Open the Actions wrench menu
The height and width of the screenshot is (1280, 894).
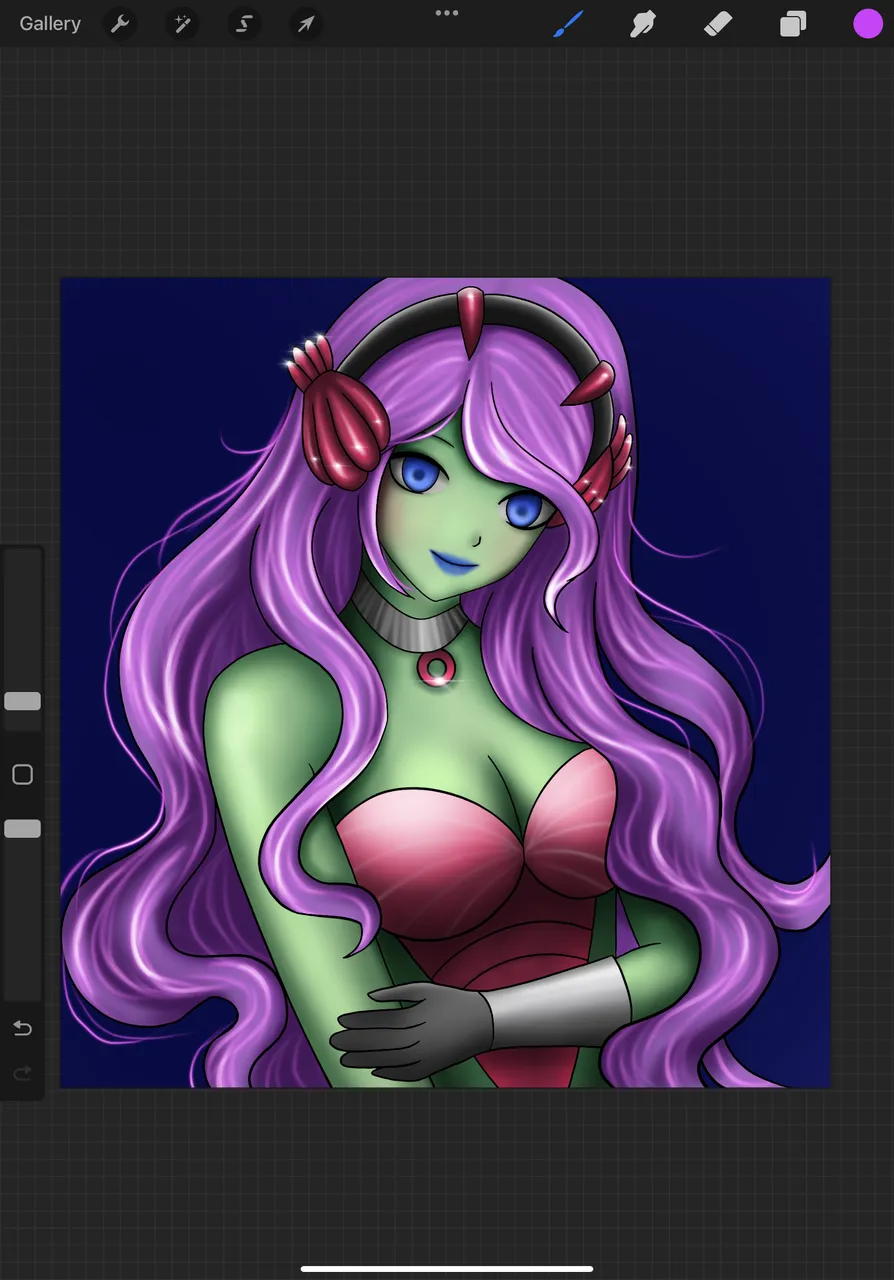tap(120, 24)
